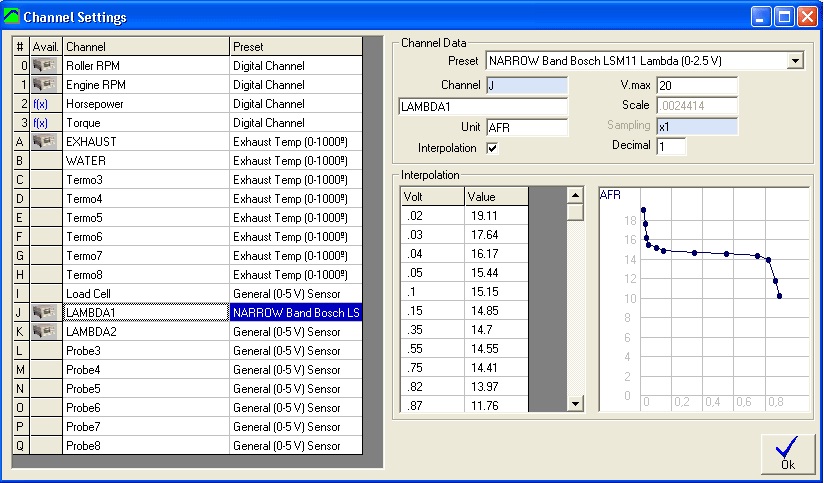Click the availability icon for EXHAUST channel
Image resolution: width=824 pixels, height=483 pixels.
(x=46, y=142)
